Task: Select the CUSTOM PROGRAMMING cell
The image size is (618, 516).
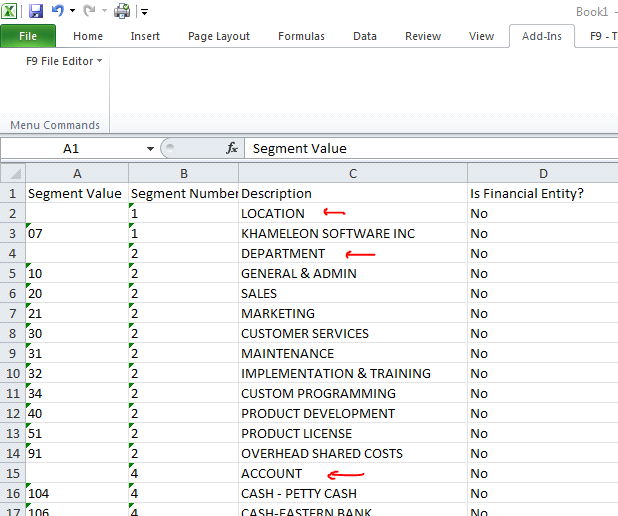Action: [353, 393]
